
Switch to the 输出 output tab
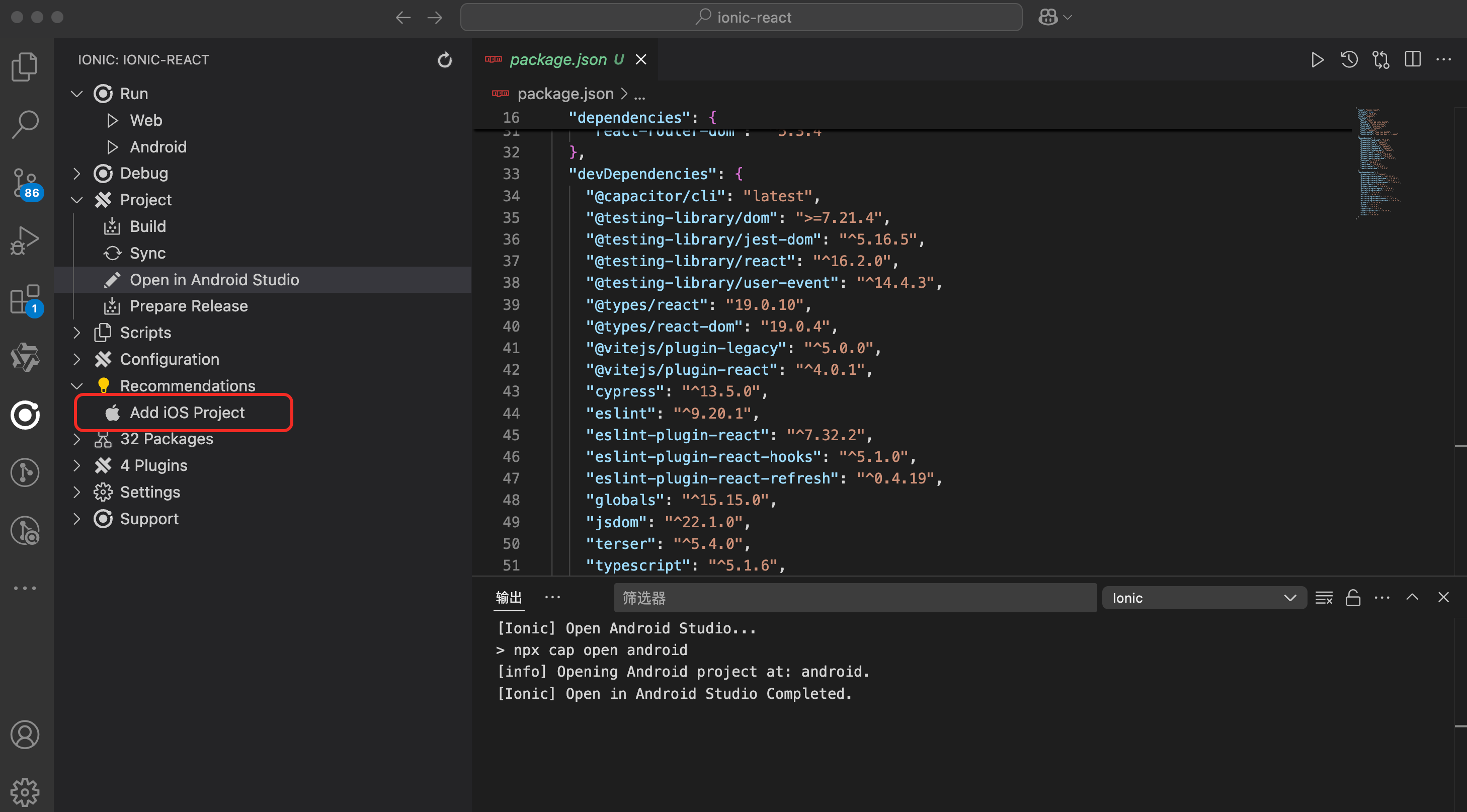click(508, 597)
